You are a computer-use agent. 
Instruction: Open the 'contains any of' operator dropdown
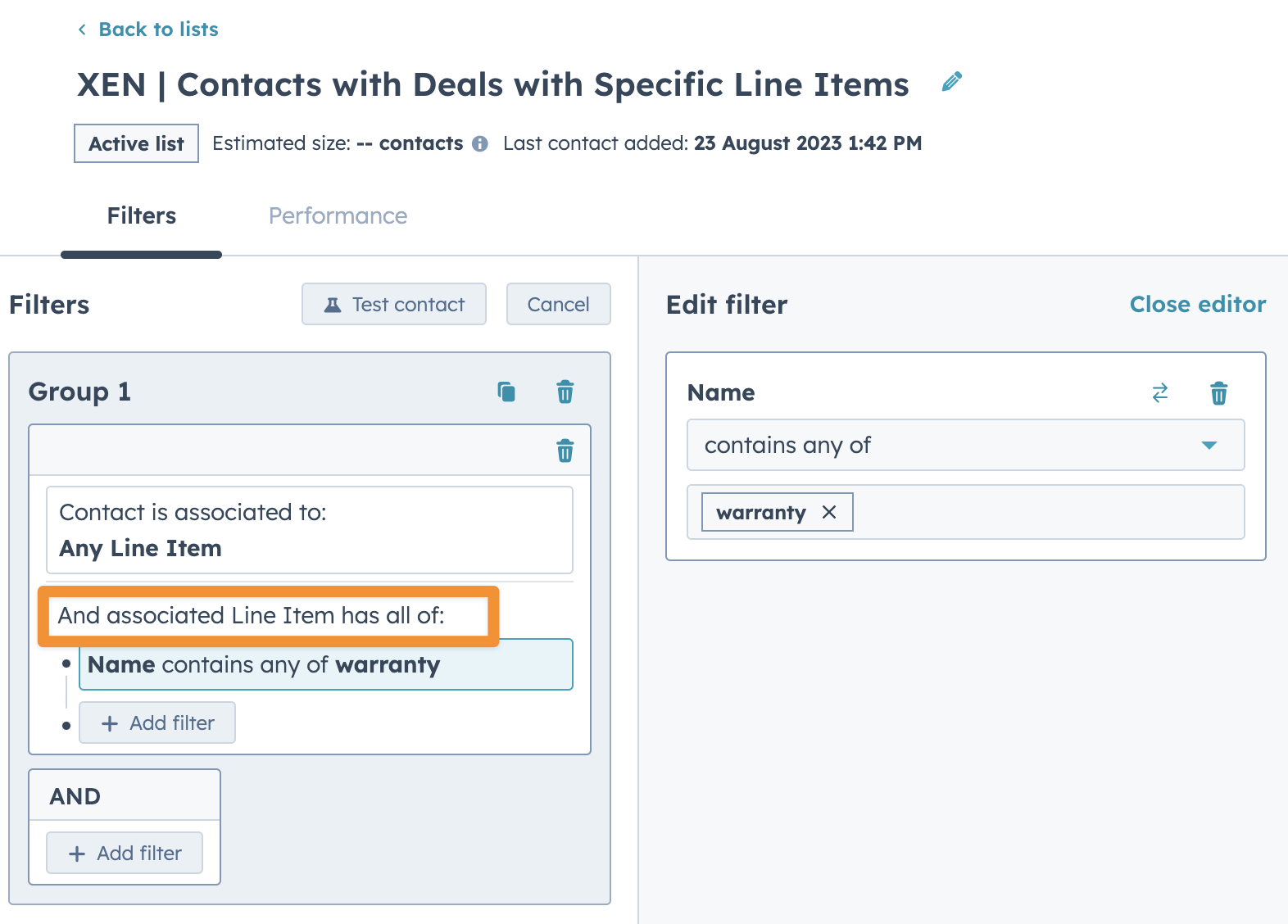pyautogui.click(x=950, y=445)
